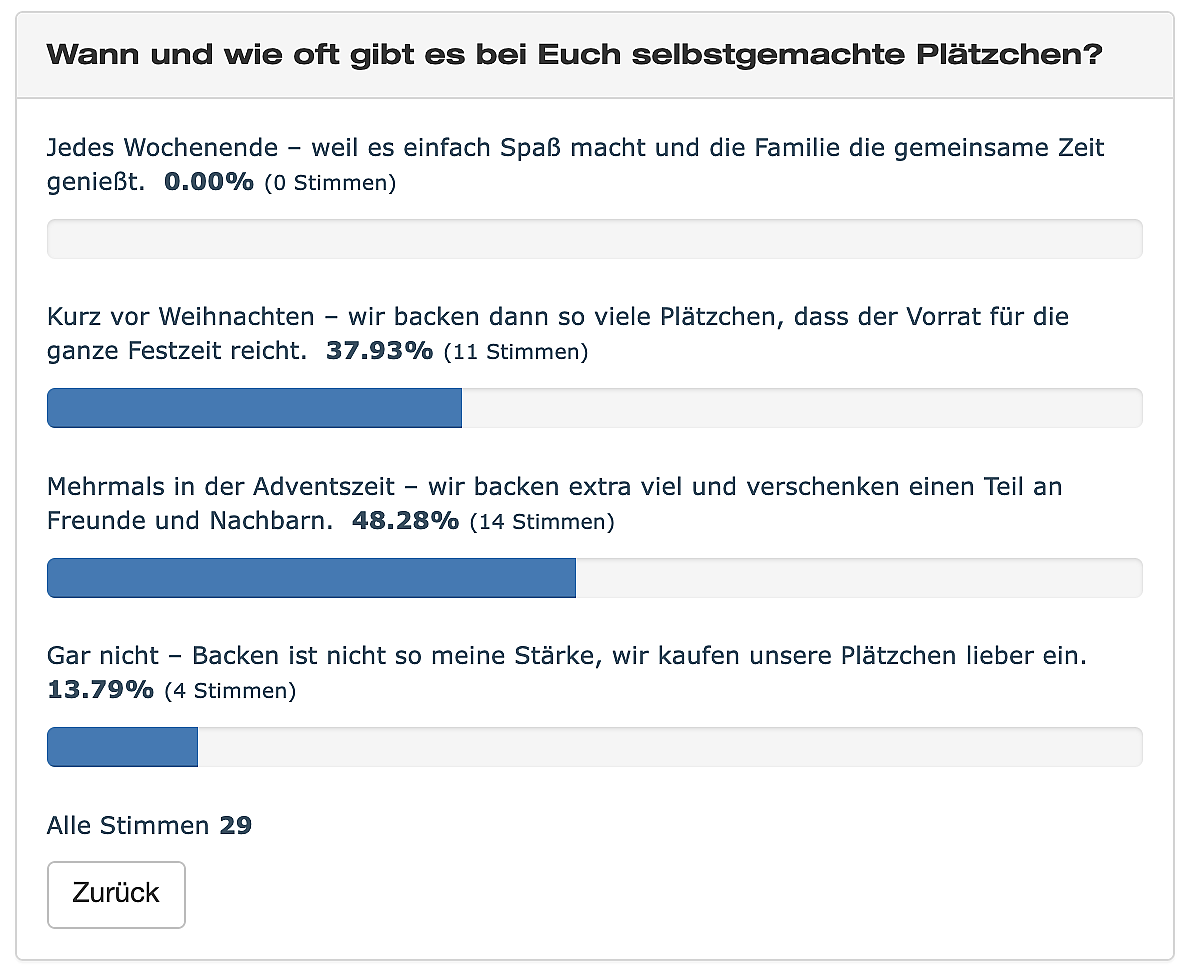Select the 'Mehrmals in der Adventszeit' answer text
This screenshot has height=972, width=1194.
tap(554, 487)
